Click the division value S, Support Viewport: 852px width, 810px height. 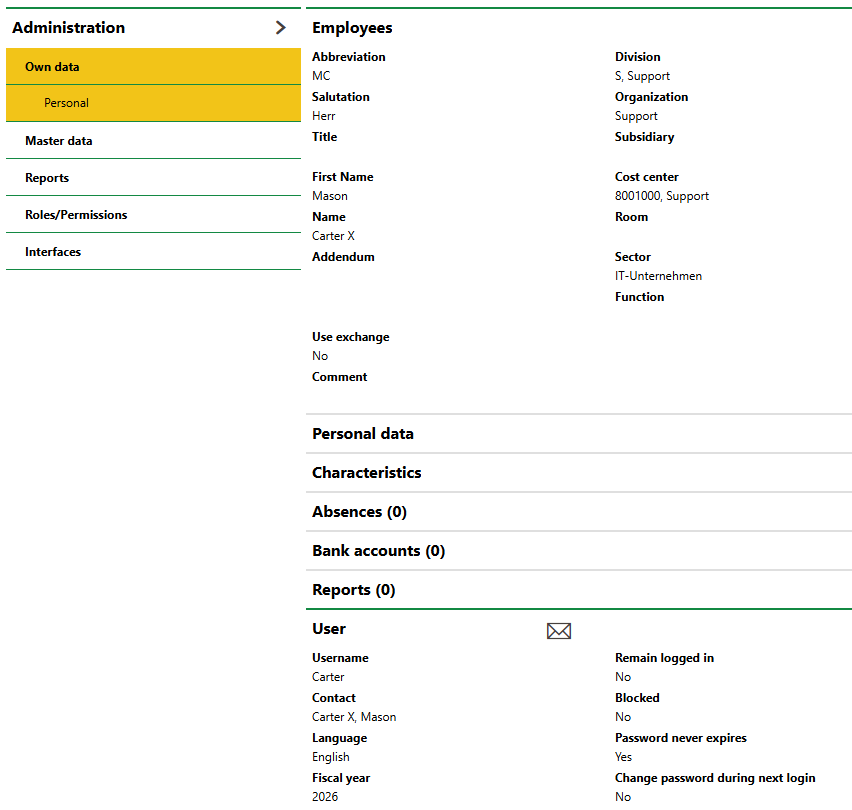click(x=642, y=76)
